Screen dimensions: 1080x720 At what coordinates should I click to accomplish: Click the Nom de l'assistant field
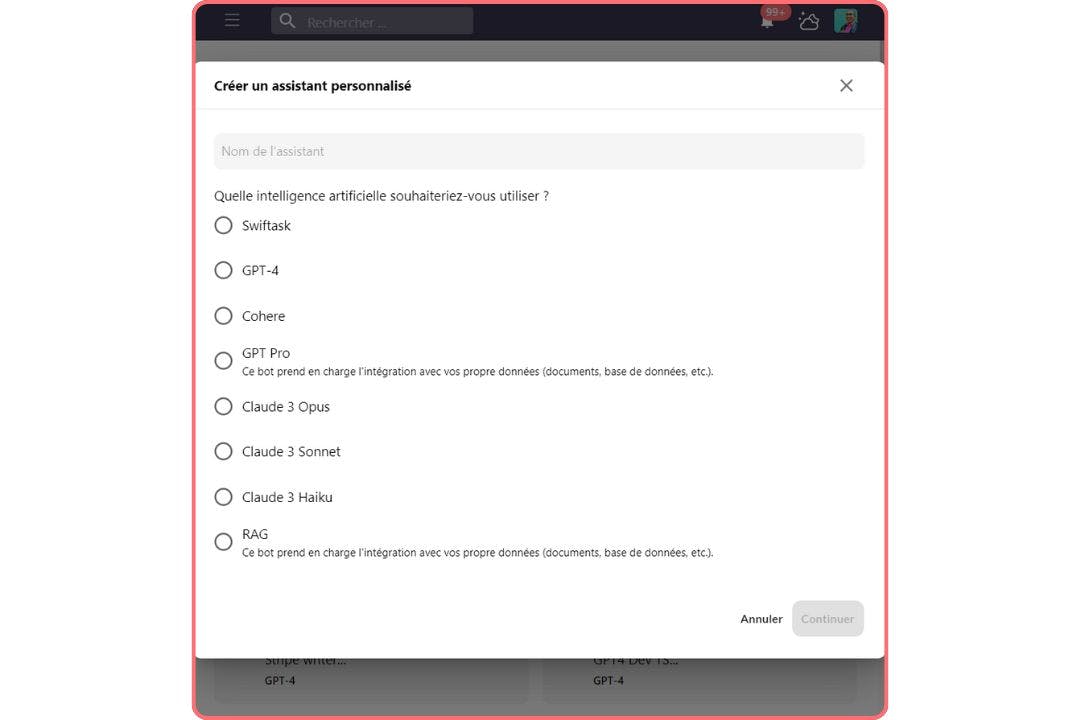[539, 151]
